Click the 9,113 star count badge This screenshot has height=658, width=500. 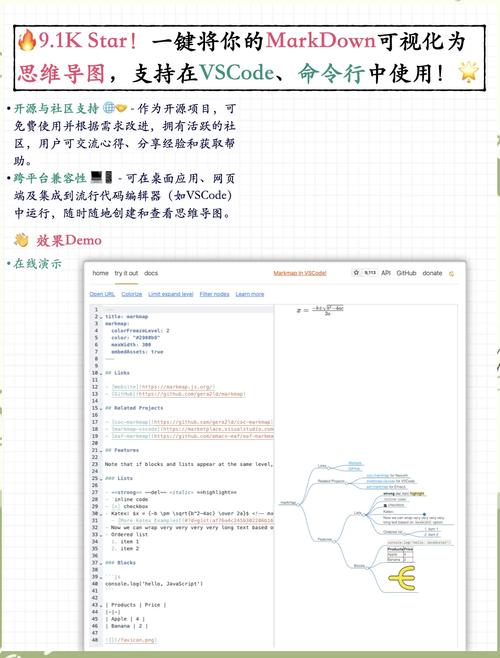pyautogui.click(x=370, y=273)
